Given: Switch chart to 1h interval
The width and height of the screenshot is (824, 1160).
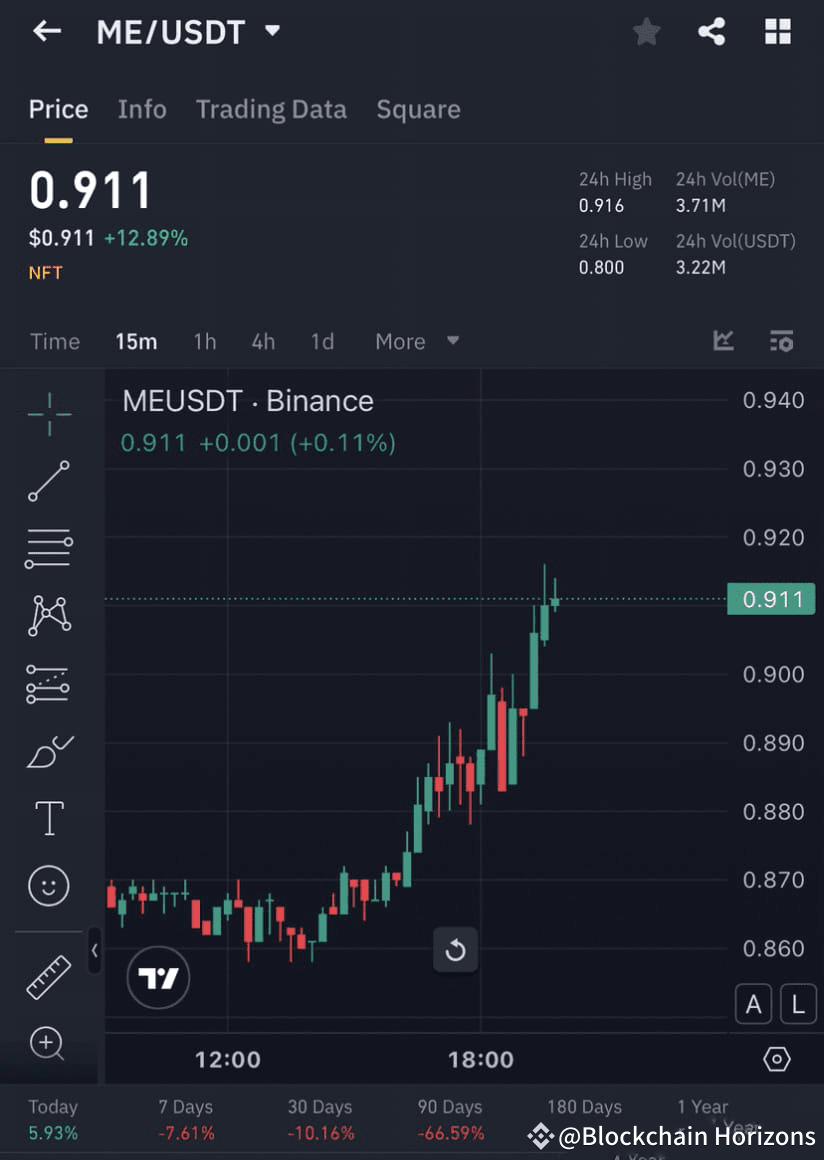Looking at the screenshot, I should tap(205, 342).
